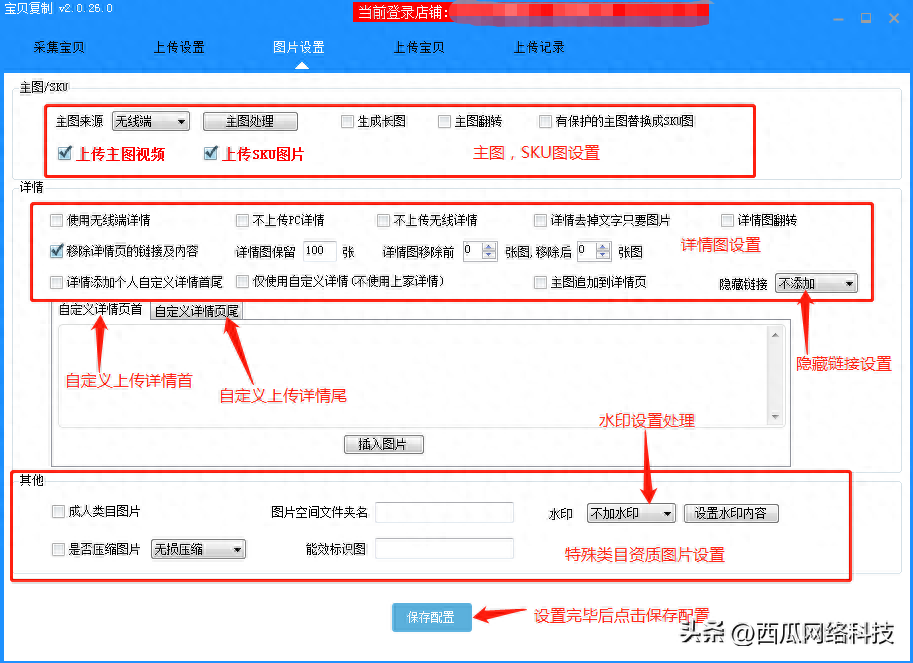Open the 隐藏链接 dropdown

coord(816,283)
